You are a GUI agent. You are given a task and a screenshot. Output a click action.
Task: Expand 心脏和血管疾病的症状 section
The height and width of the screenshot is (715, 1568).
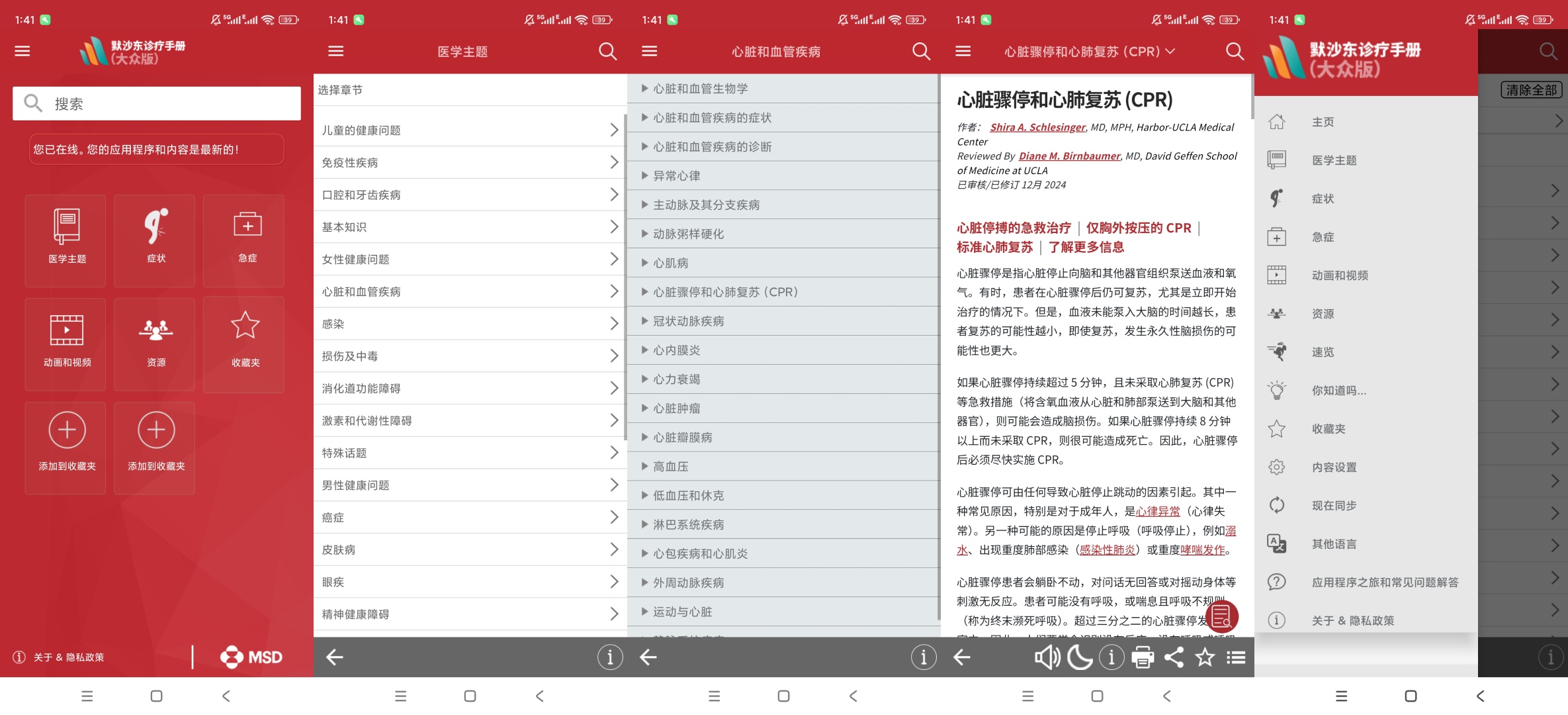tap(712, 118)
